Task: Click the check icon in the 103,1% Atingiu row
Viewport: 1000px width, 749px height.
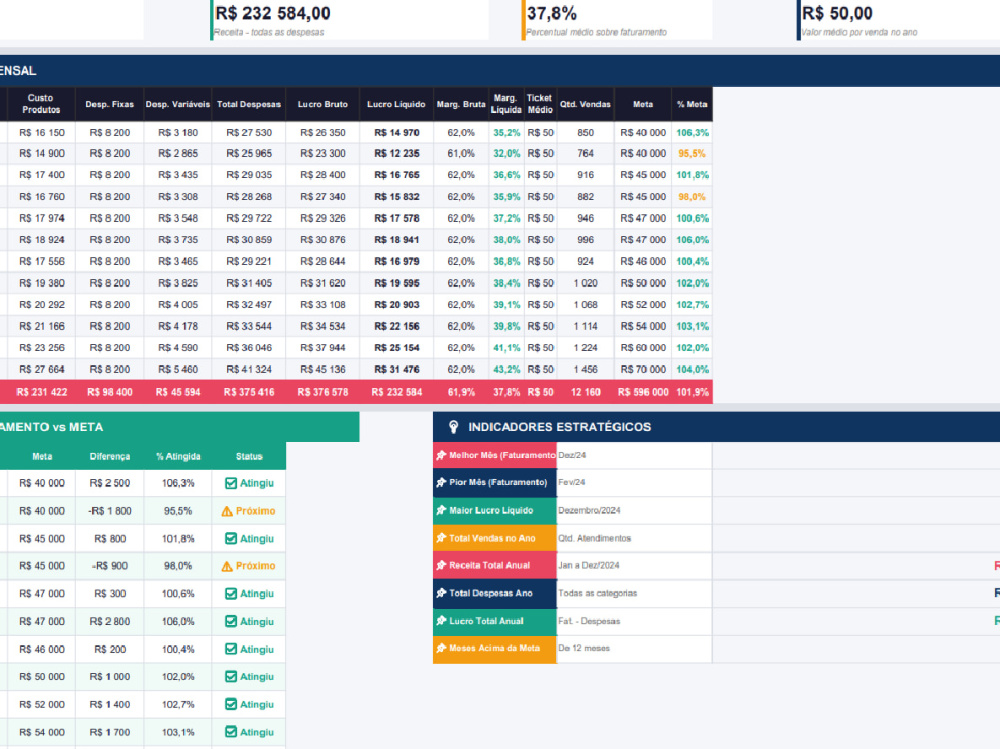Action: [231, 732]
